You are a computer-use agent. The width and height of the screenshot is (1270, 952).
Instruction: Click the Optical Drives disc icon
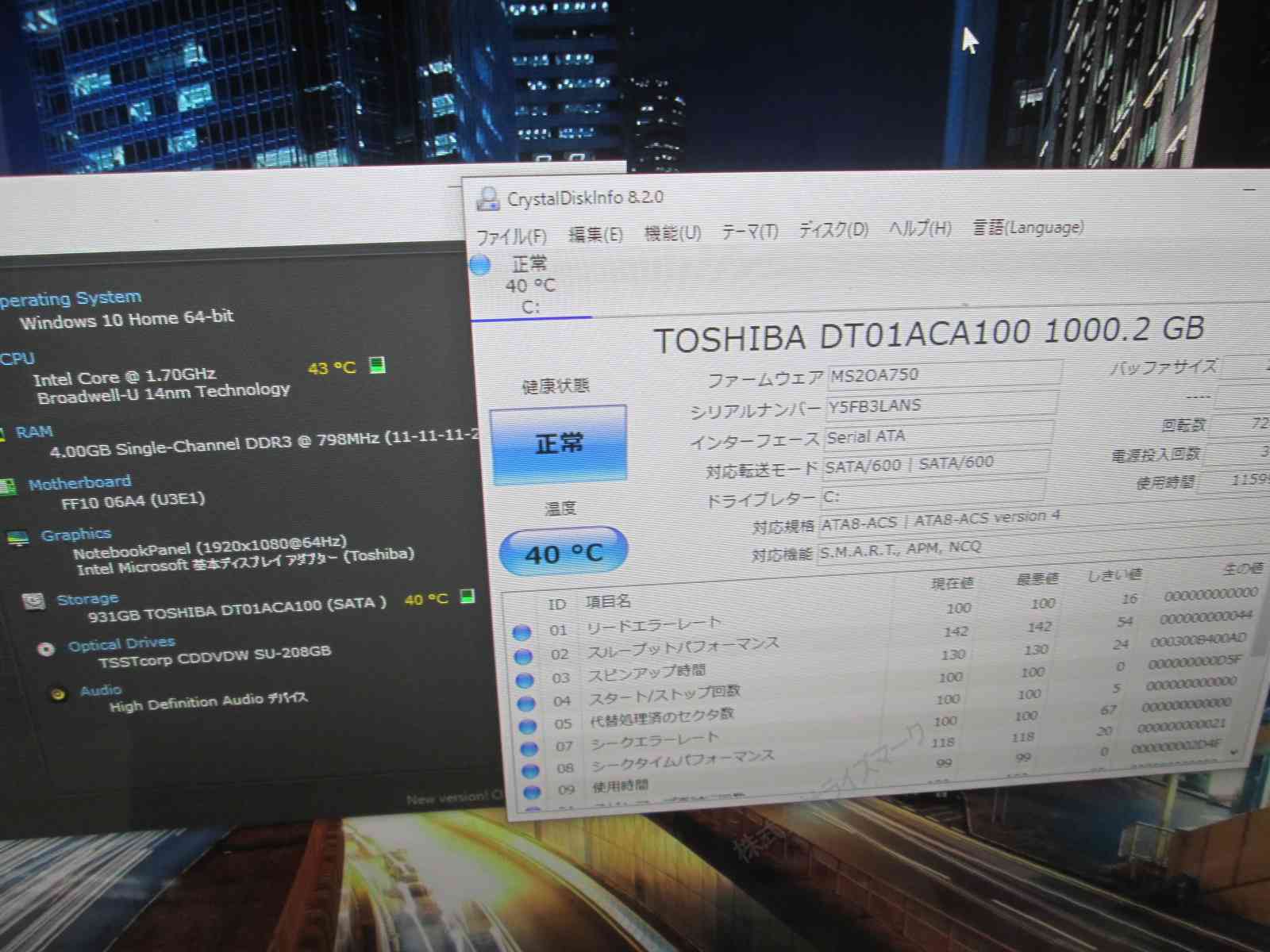(46, 649)
